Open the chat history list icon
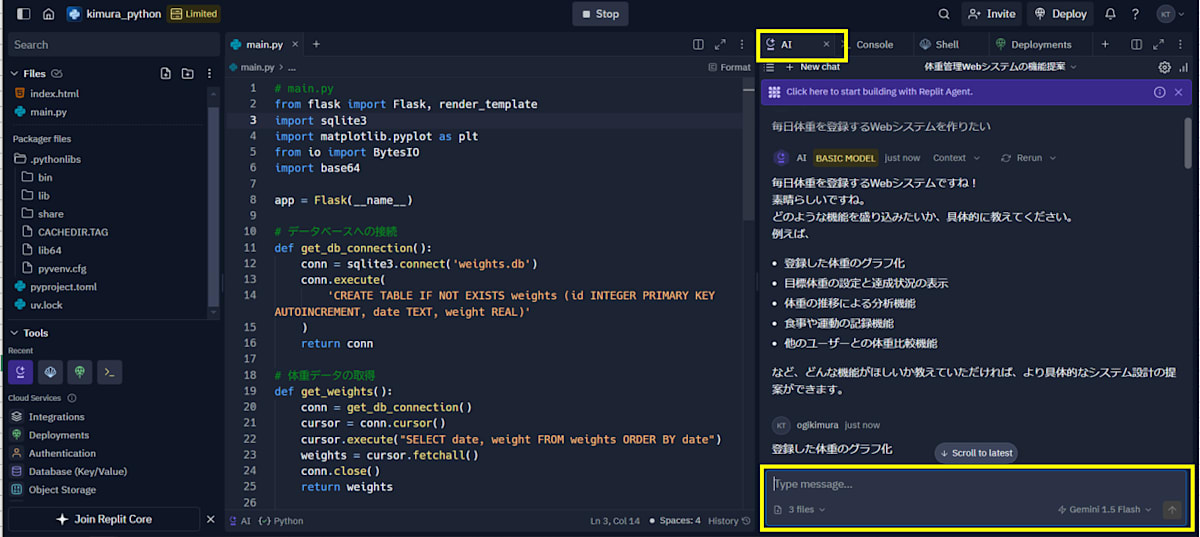This screenshot has height=537, width=1200. pos(770,67)
